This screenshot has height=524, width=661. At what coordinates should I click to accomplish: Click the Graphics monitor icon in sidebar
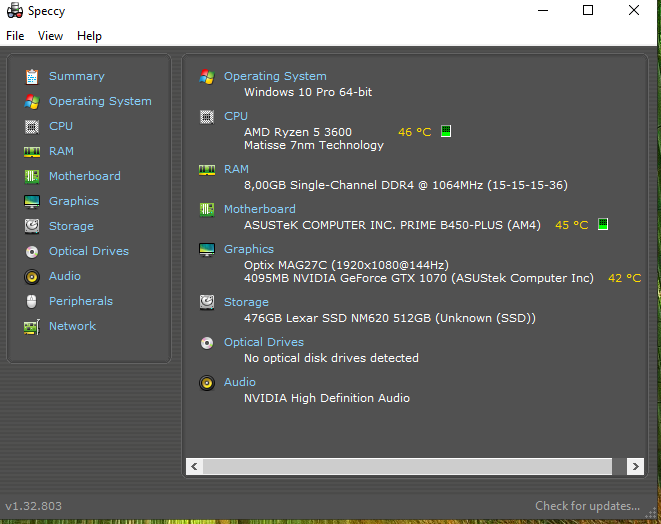click(x=32, y=202)
